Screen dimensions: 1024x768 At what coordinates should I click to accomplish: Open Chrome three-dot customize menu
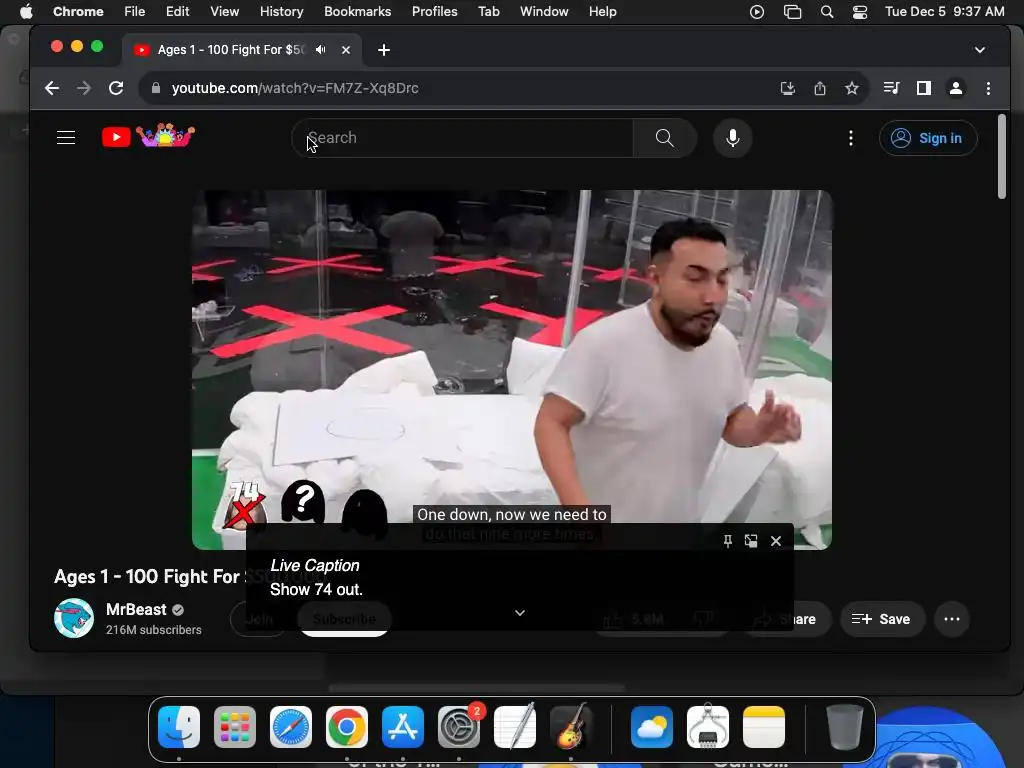pyautogui.click(x=988, y=88)
